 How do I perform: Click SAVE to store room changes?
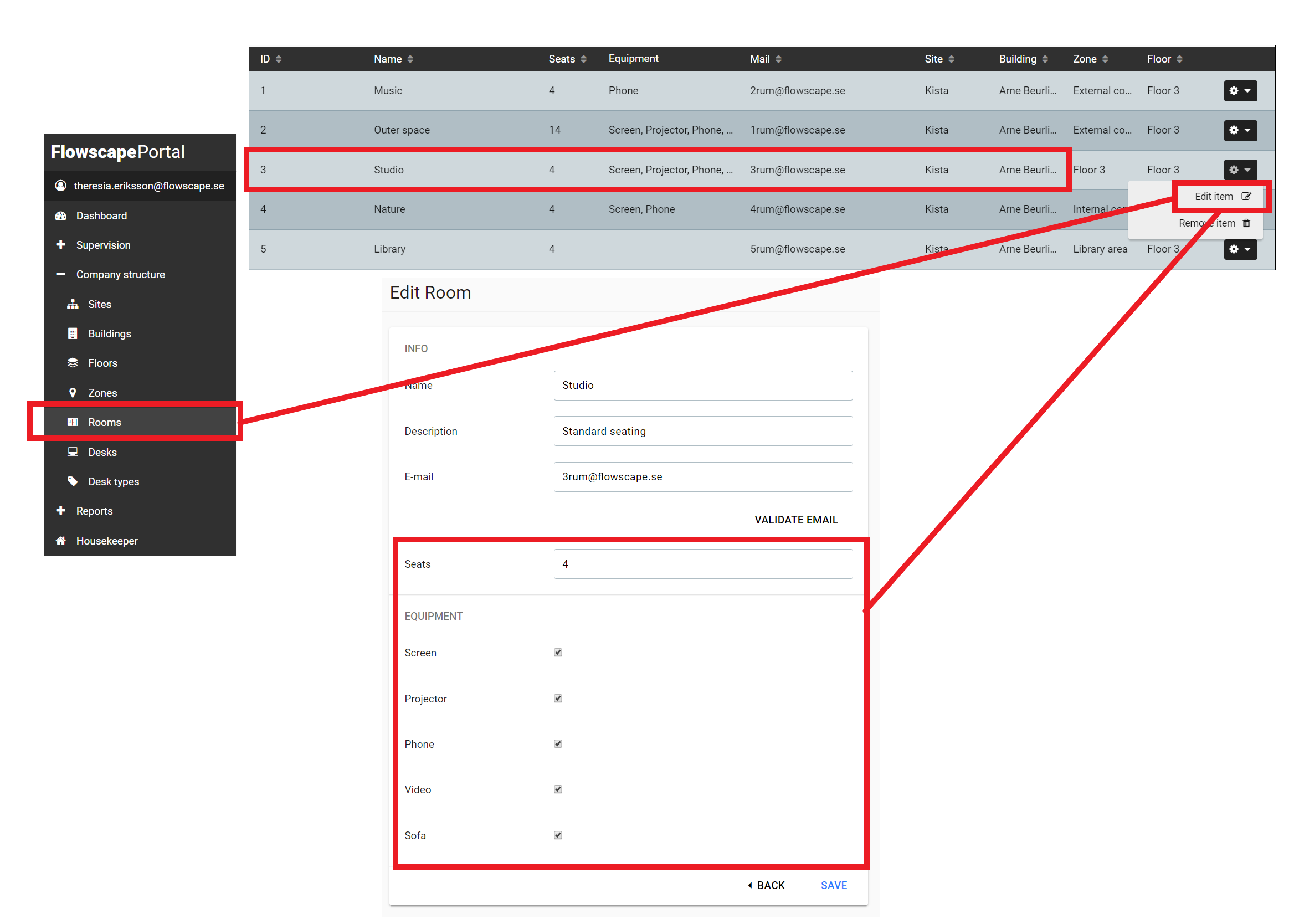point(834,886)
